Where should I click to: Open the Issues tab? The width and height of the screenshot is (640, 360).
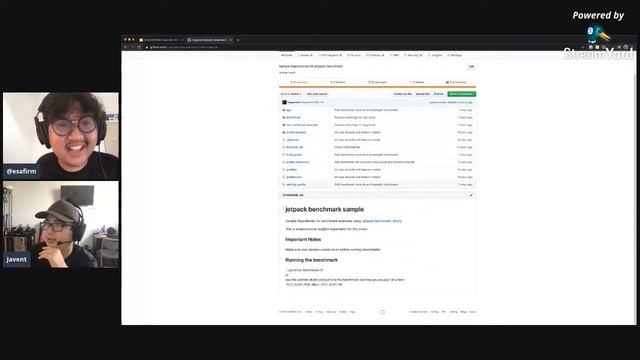pos(305,55)
